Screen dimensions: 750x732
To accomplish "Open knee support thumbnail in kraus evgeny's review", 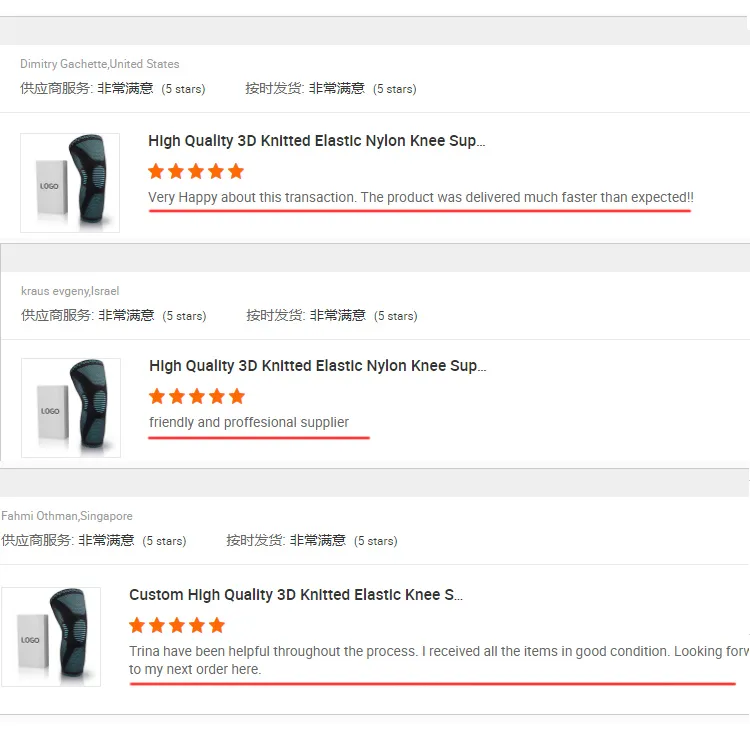I will tap(71, 408).
